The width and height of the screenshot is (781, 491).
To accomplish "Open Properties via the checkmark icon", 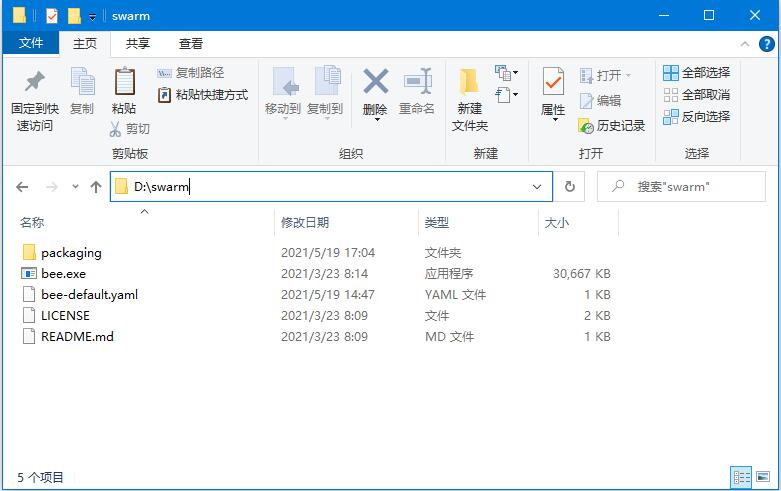I will 553,82.
